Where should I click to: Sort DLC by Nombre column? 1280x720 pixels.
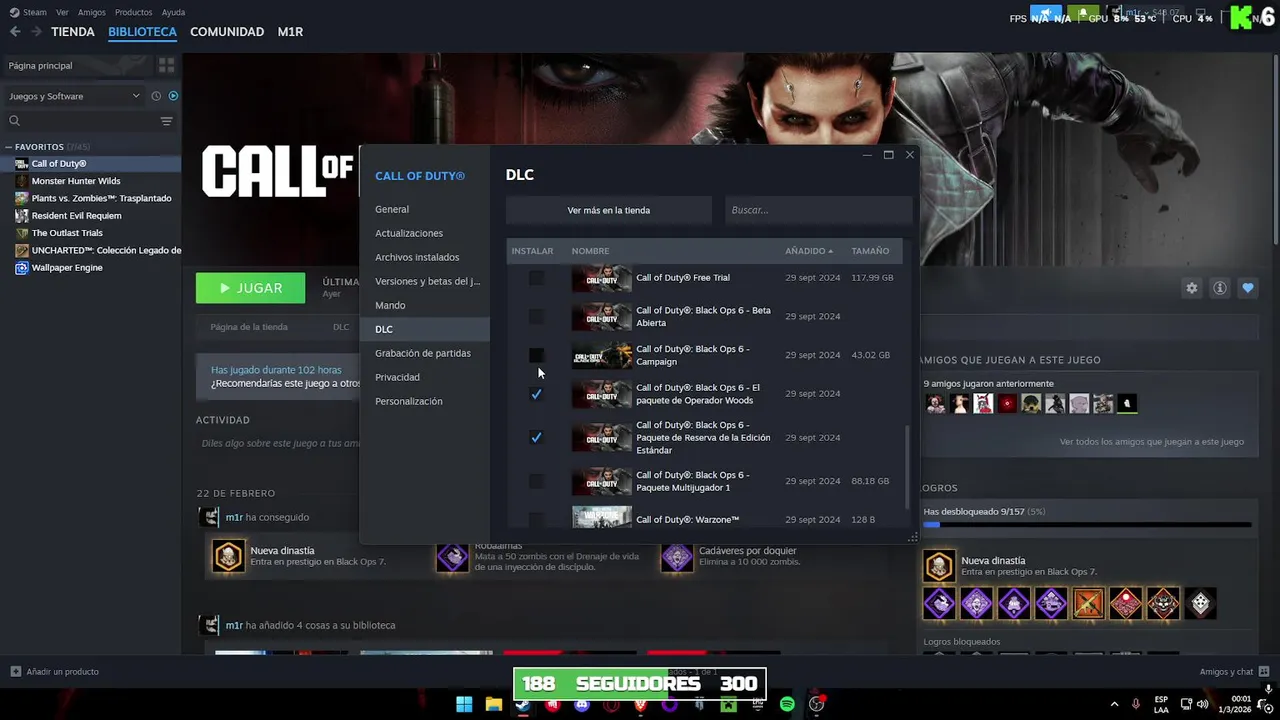tap(590, 251)
